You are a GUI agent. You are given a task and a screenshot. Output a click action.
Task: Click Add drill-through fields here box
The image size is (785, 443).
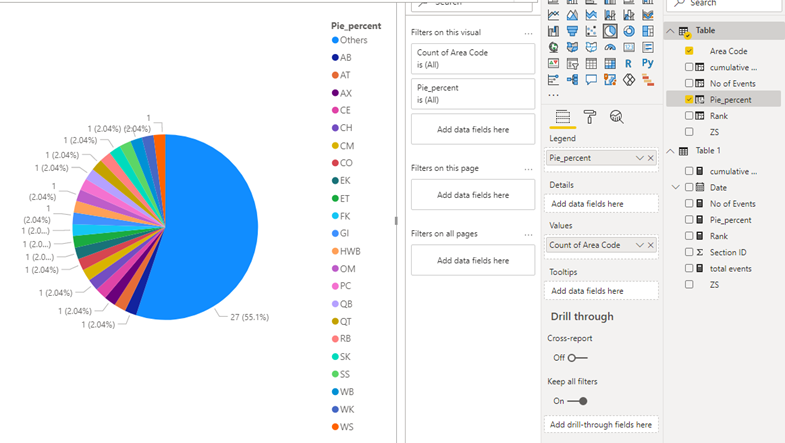(601, 424)
